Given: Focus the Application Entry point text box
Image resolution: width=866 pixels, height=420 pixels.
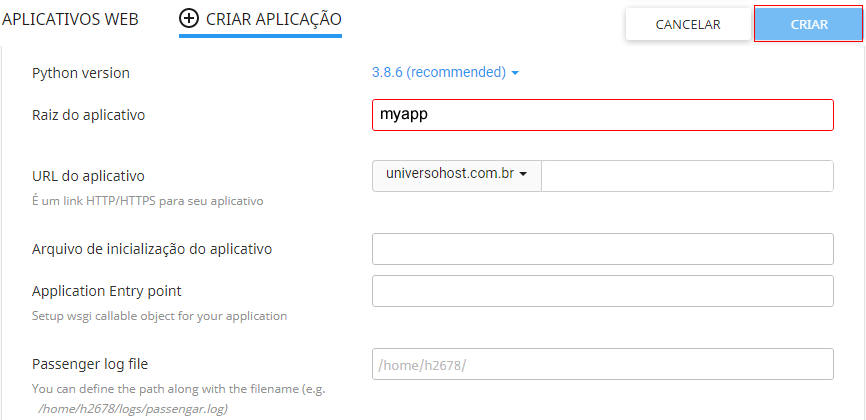Looking at the screenshot, I should [x=603, y=291].
